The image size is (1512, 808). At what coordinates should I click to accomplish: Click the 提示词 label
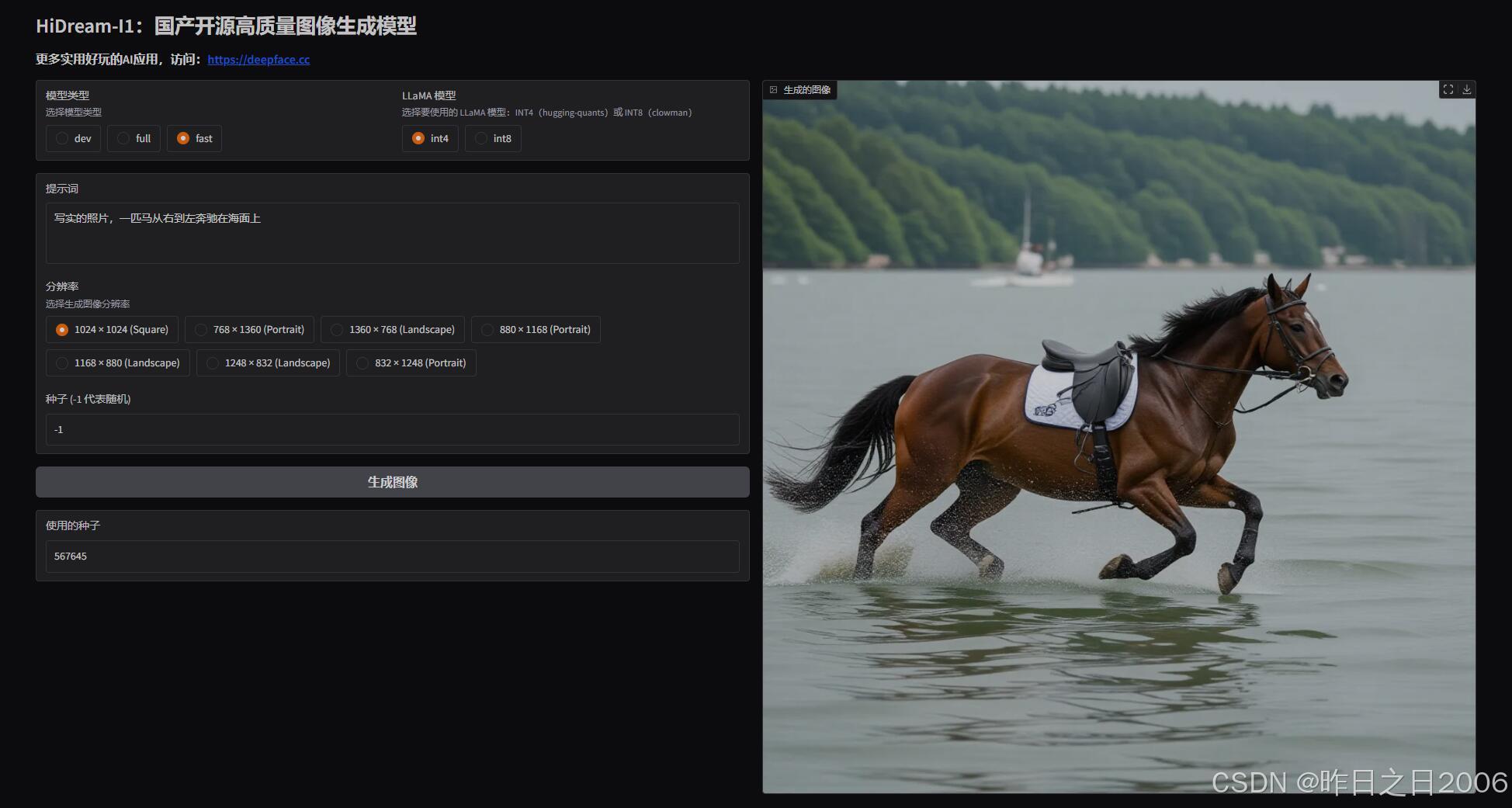tap(62, 189)
